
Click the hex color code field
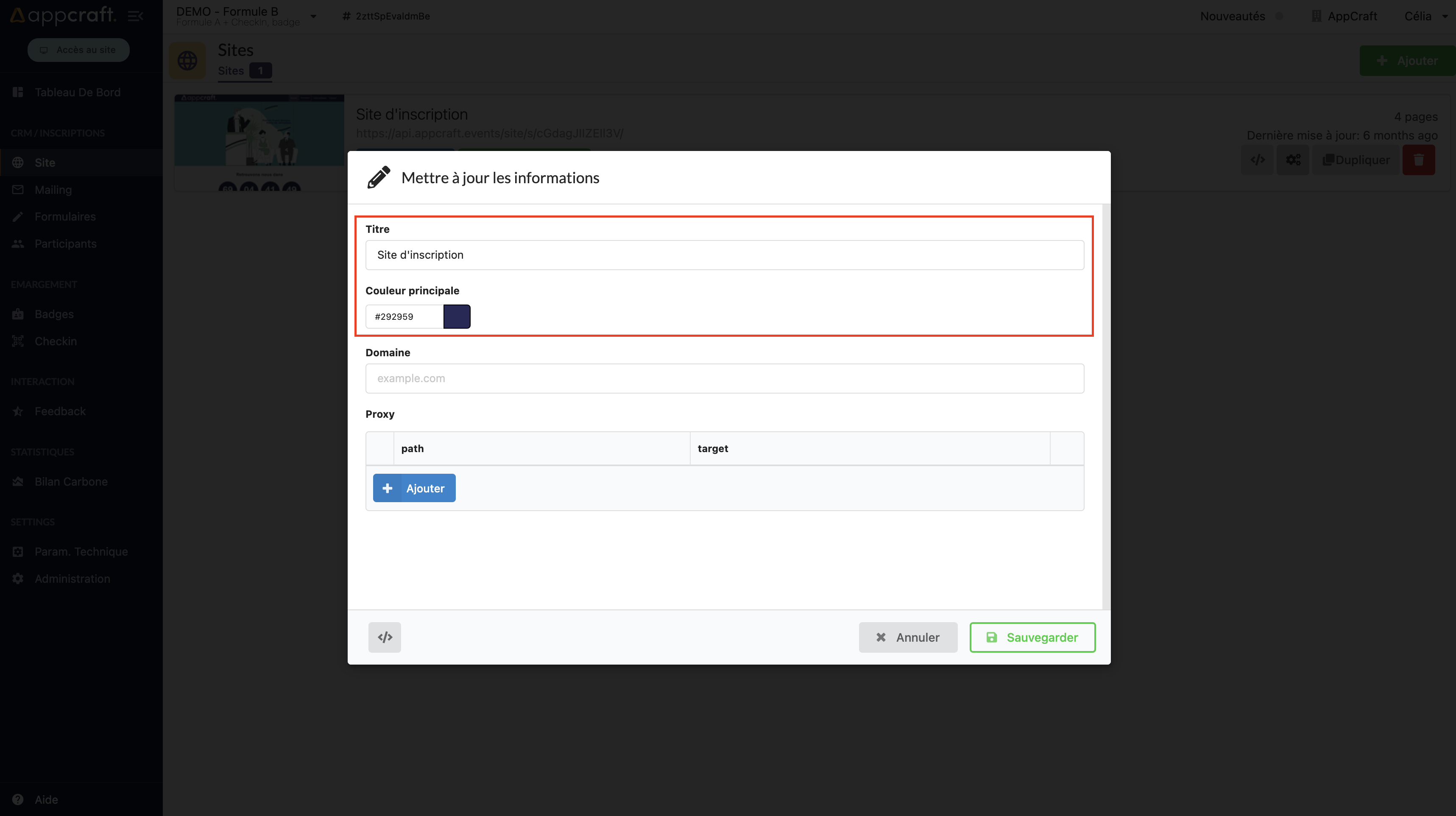404,317
